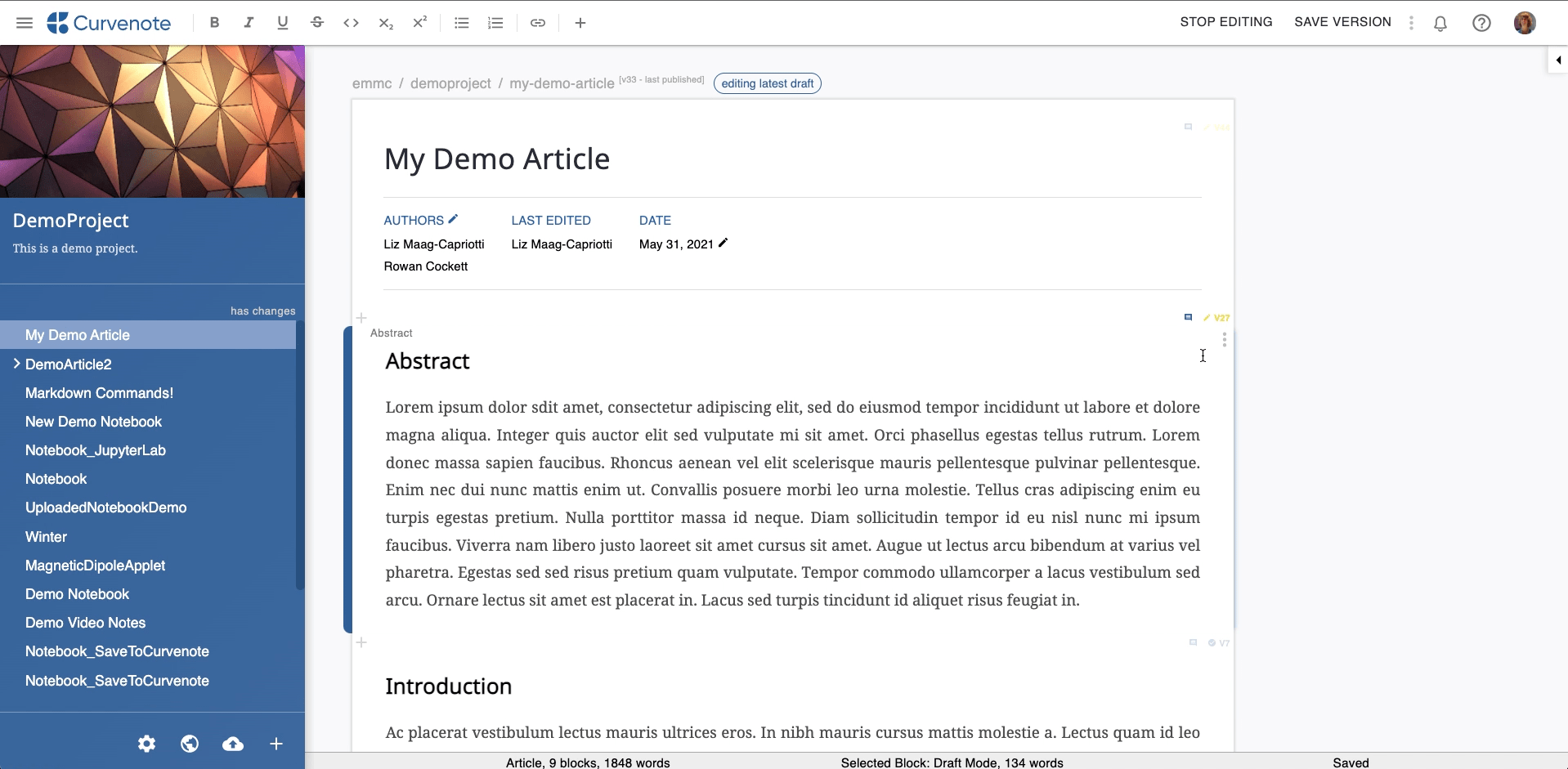This screenshot has height=769, width=1568.
Task: Expand the DemoArticle2 tree item
Action: (x=16, y=364)
